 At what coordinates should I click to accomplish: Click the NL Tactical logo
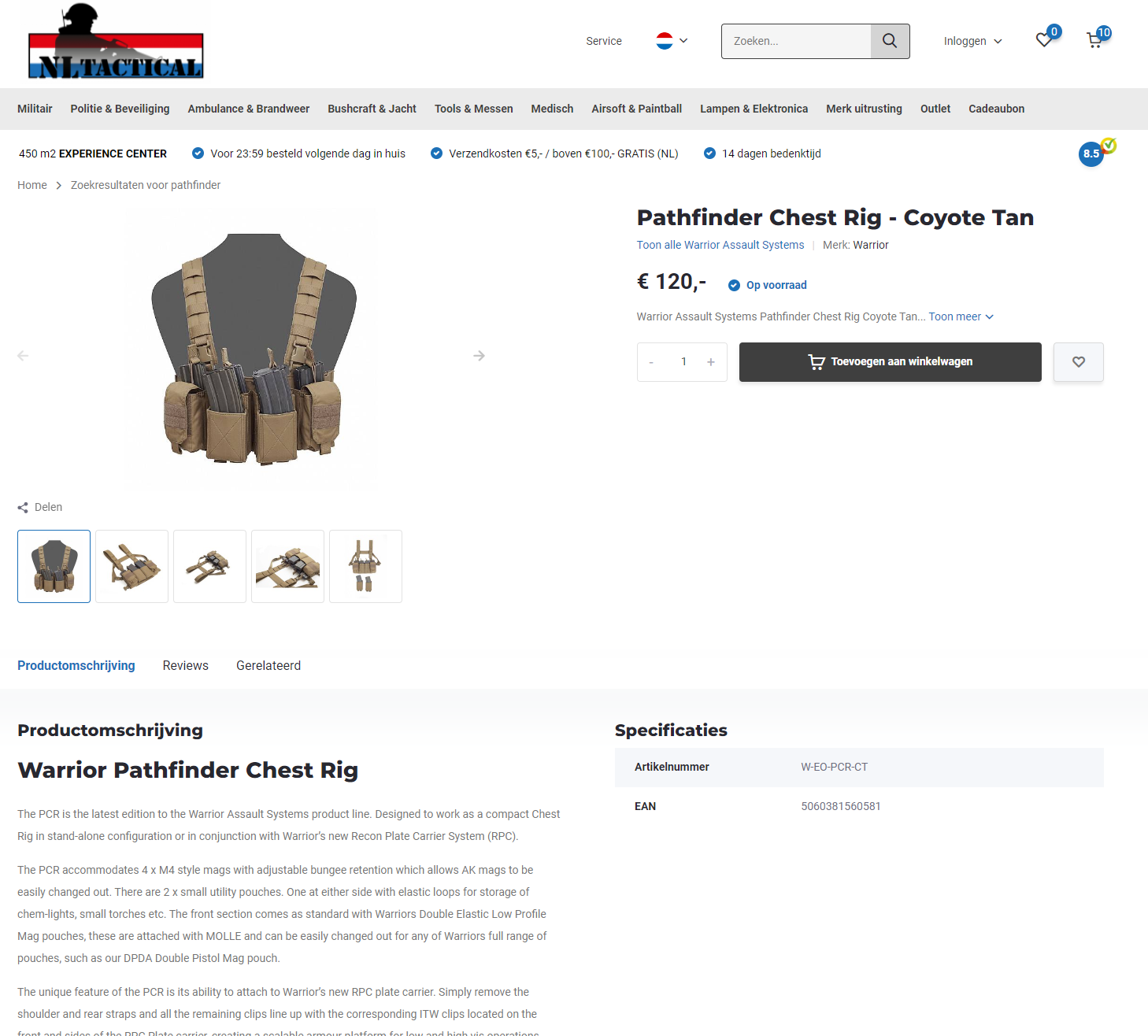click(x=116, y=42)
